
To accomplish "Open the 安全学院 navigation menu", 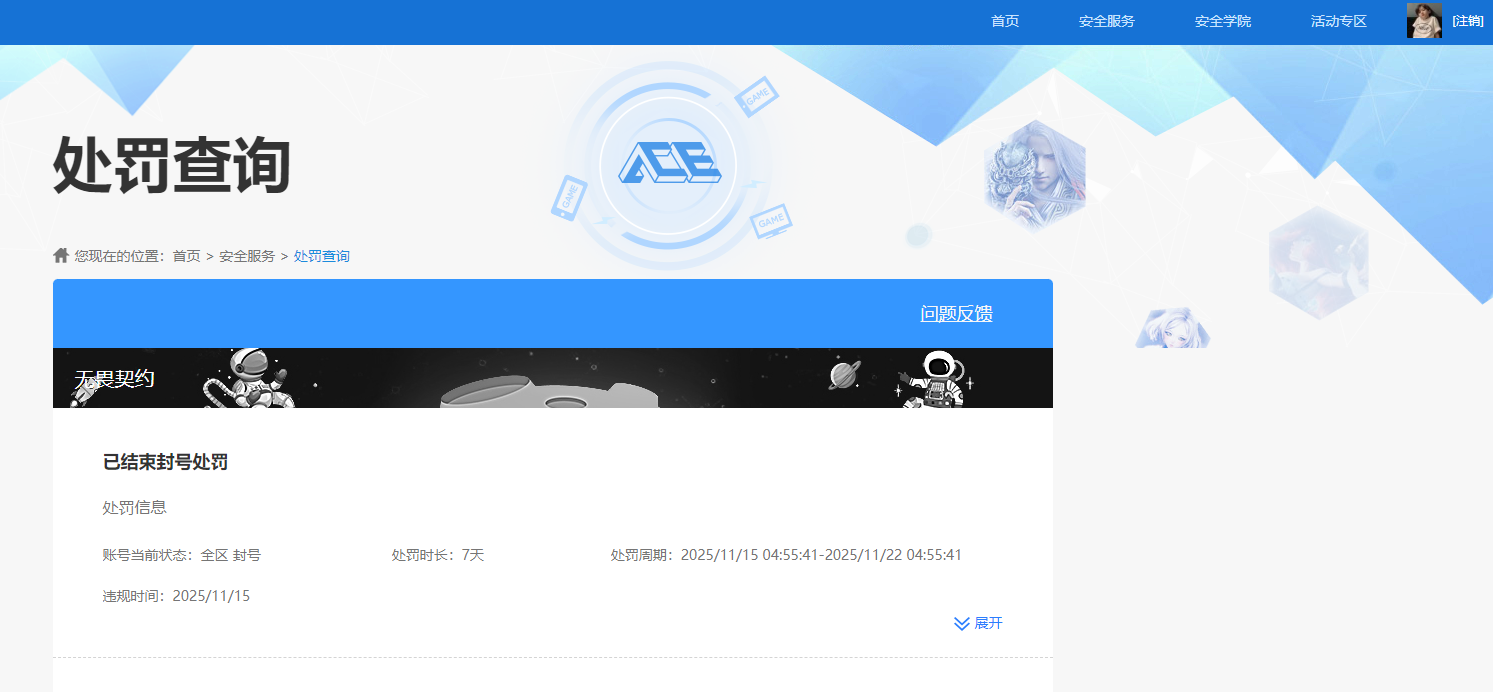I will [1222, 21].
